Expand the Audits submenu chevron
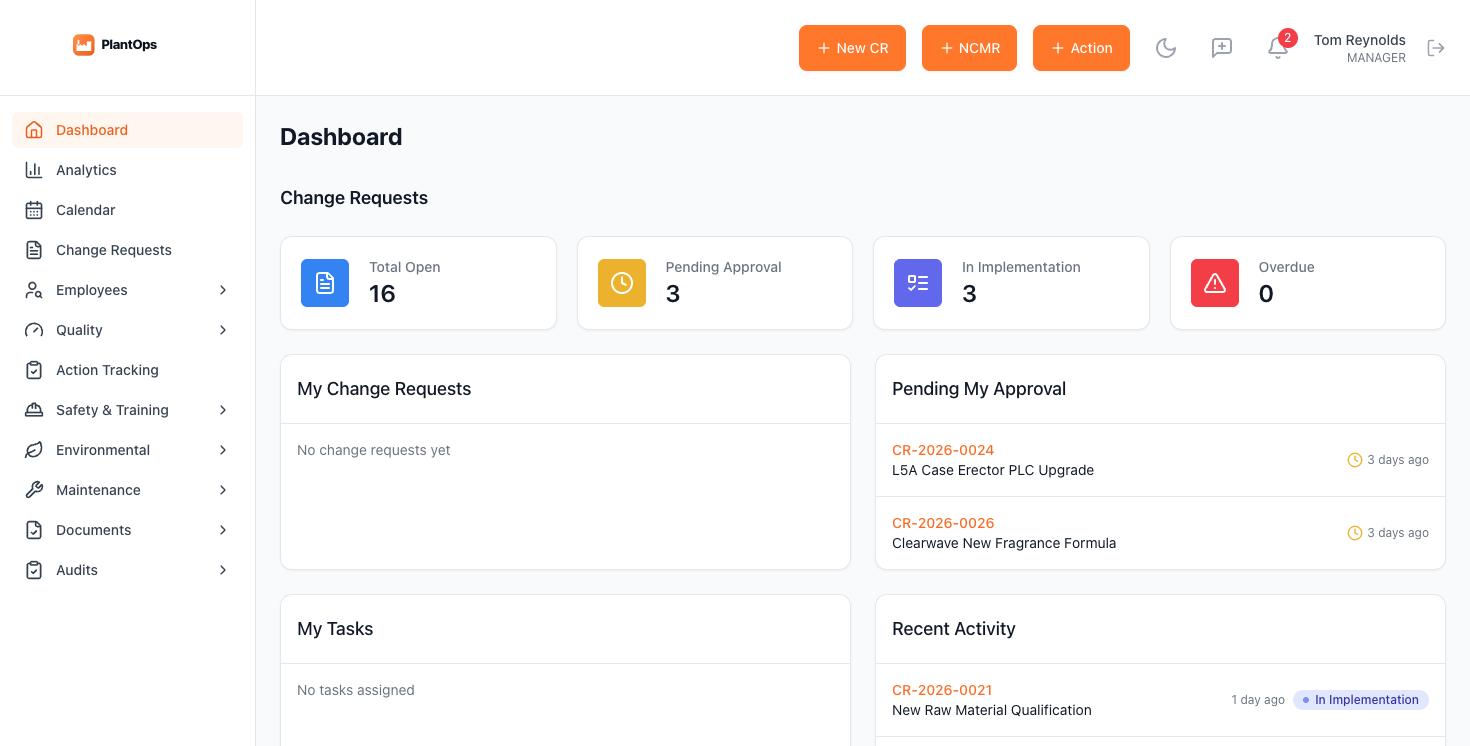Viewport: 1470px width, 746px height. click(x=223, y=570)
